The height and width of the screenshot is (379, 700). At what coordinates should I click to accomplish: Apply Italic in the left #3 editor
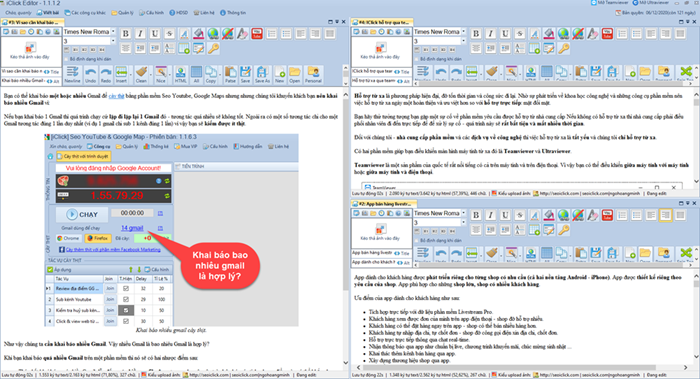[x=140, y=34]
